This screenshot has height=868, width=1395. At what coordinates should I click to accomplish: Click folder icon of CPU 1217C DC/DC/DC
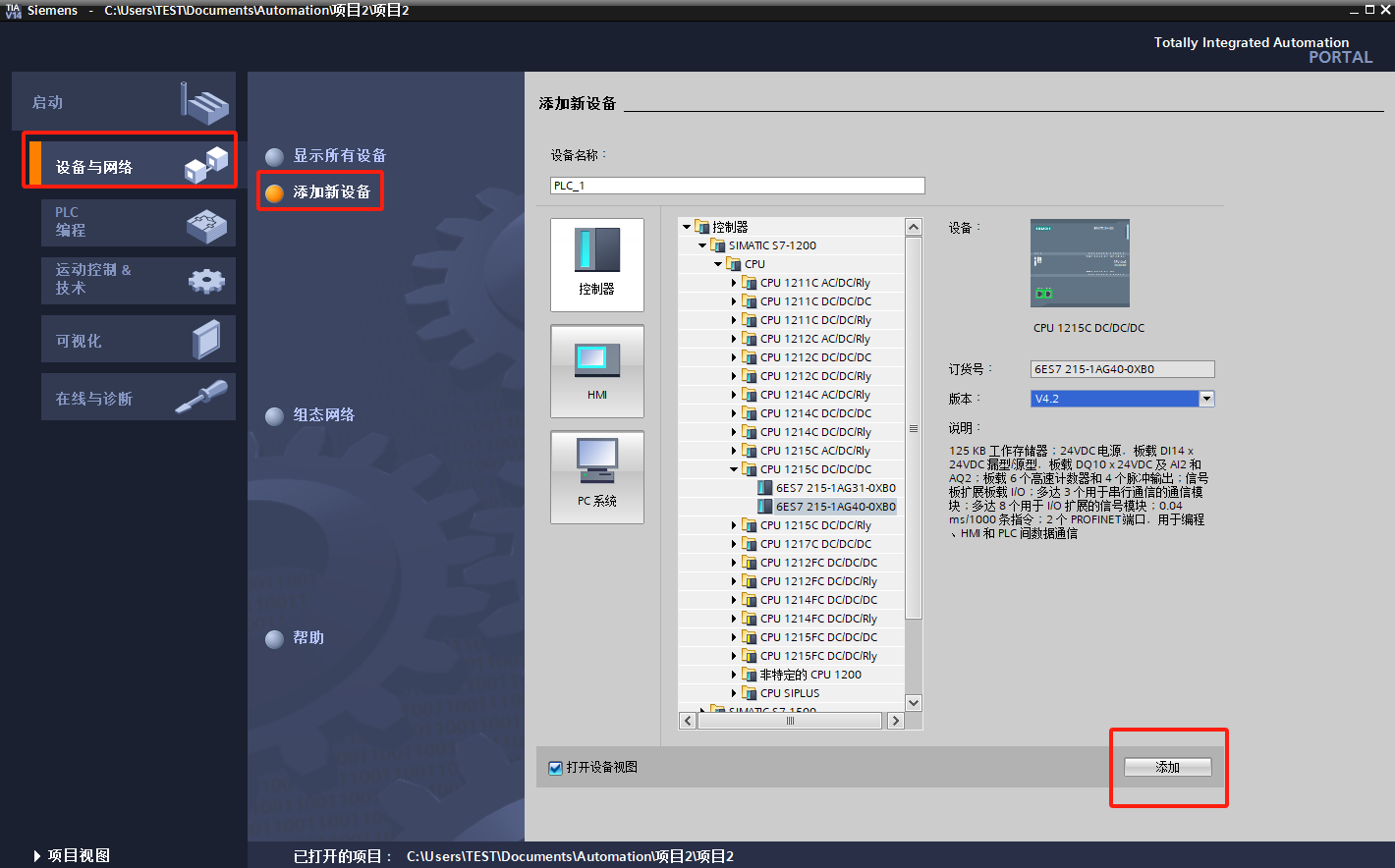click(x=750, y=544)
